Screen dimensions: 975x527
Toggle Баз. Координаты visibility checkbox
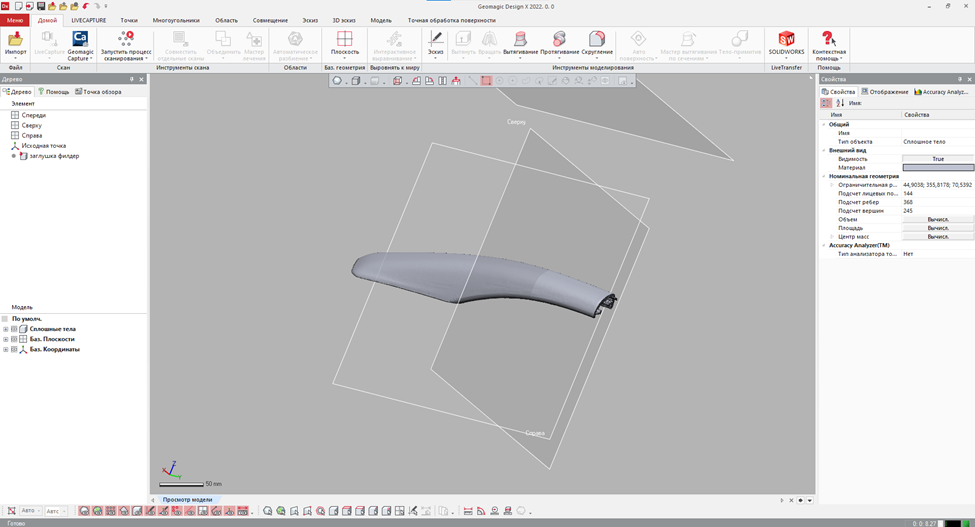coord(14,349)
